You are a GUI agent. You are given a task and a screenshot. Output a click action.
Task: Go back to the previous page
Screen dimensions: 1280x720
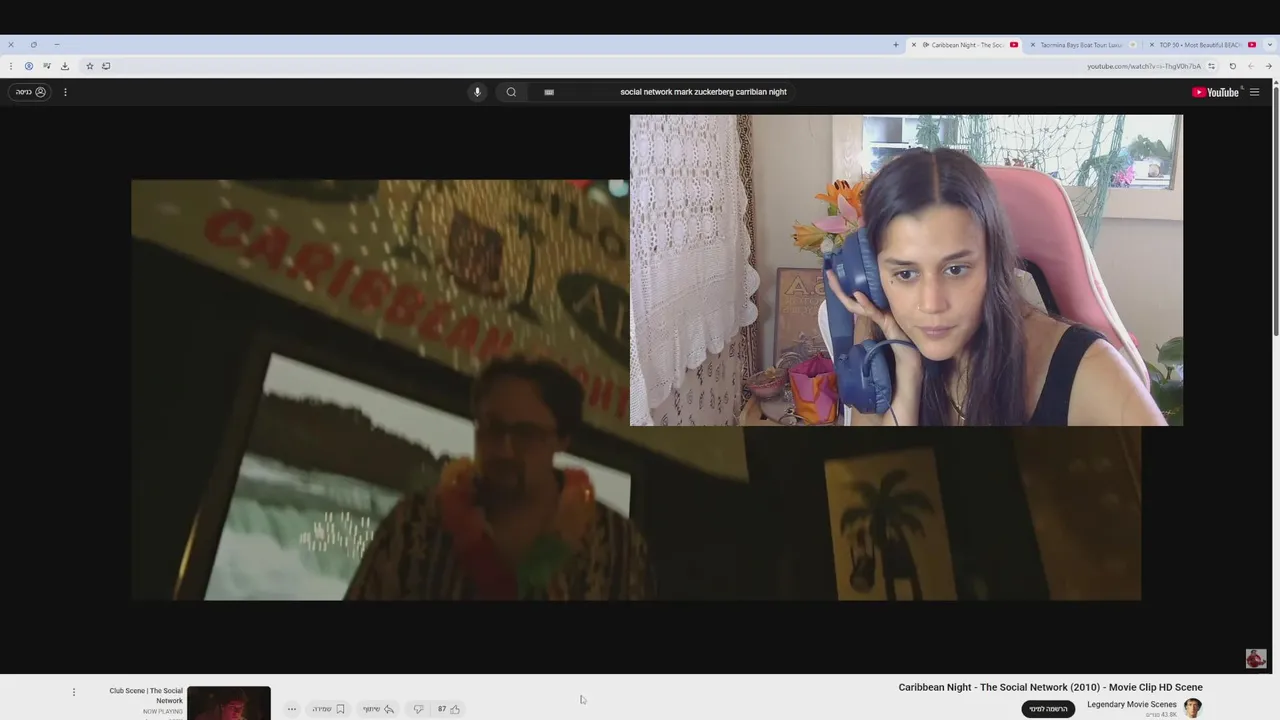1269,66
